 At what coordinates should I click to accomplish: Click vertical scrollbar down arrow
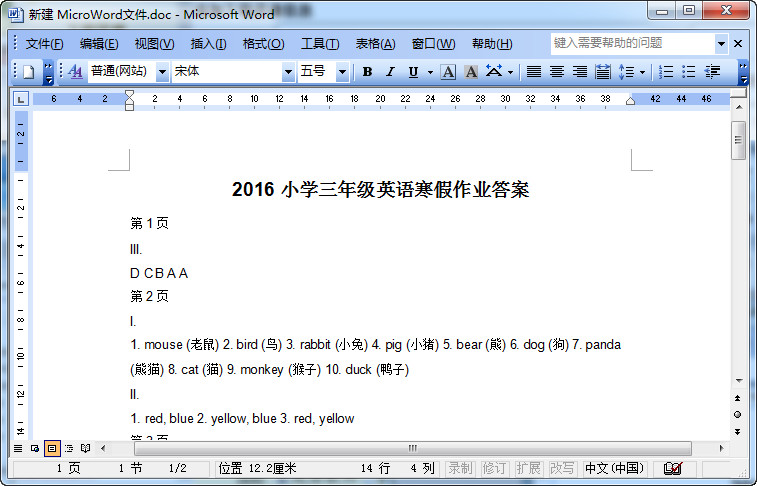click(739, 381)
